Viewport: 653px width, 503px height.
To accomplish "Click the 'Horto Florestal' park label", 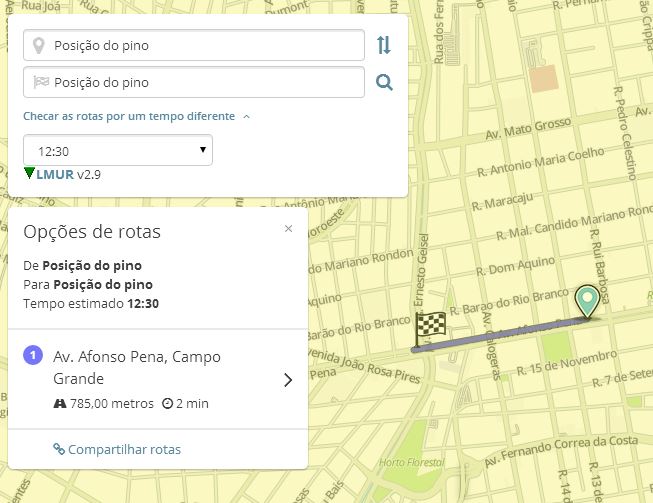I will [411, 462].
